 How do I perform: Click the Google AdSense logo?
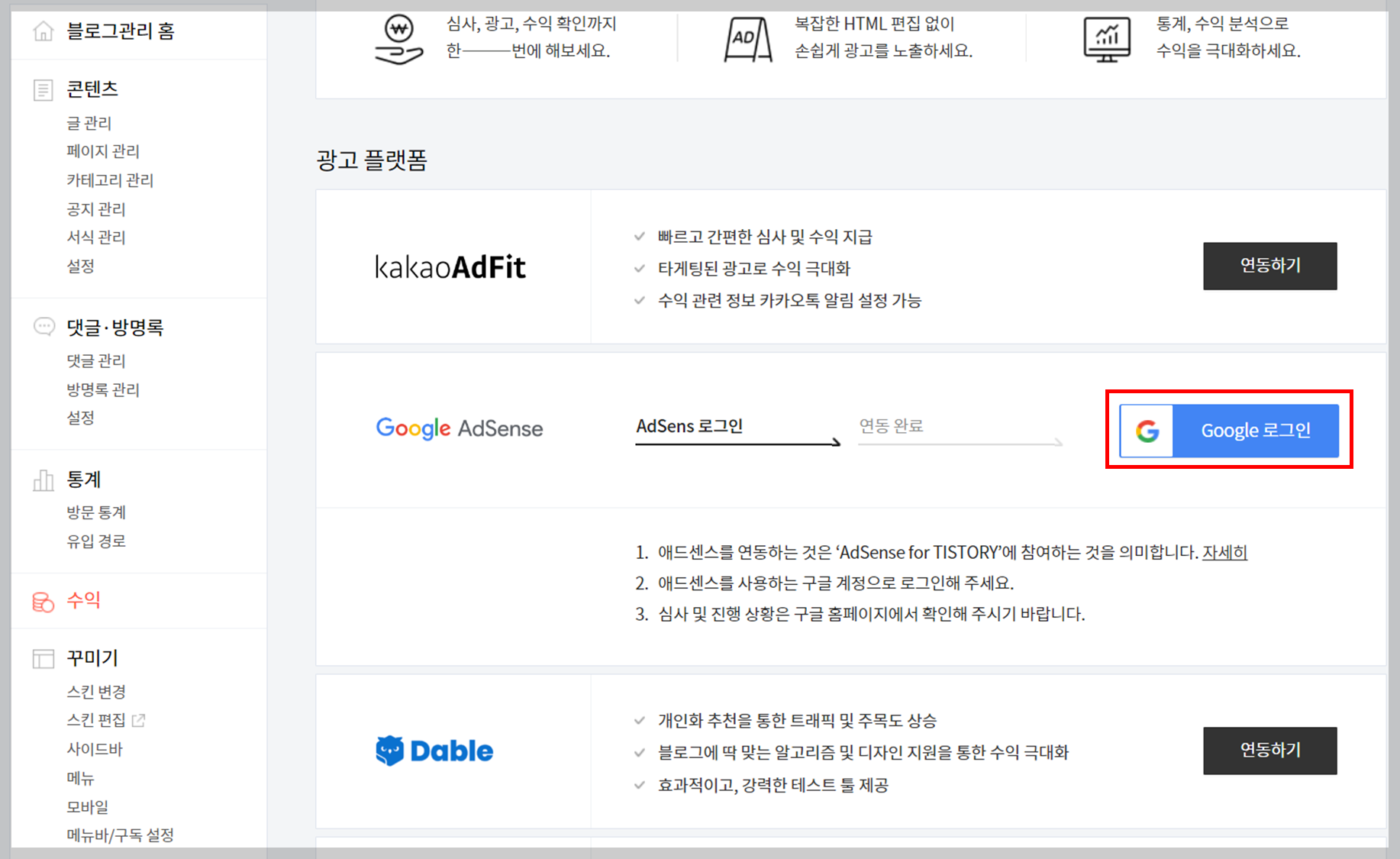[x=460, y=428]
